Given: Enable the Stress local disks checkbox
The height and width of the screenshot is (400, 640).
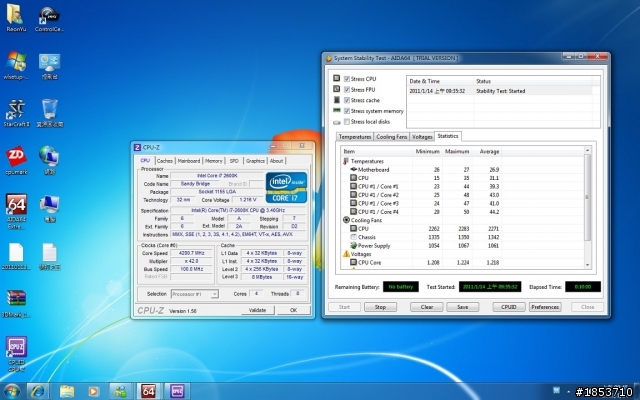Looking at the screenshot, I should [347, 121].
